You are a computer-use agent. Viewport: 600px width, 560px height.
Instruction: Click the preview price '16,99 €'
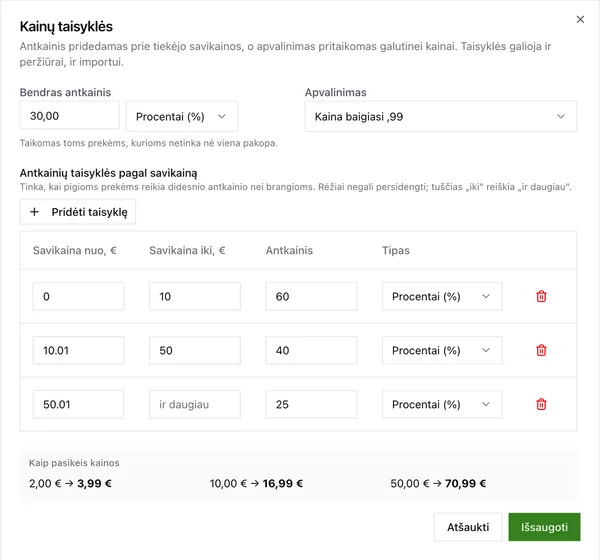283,483
